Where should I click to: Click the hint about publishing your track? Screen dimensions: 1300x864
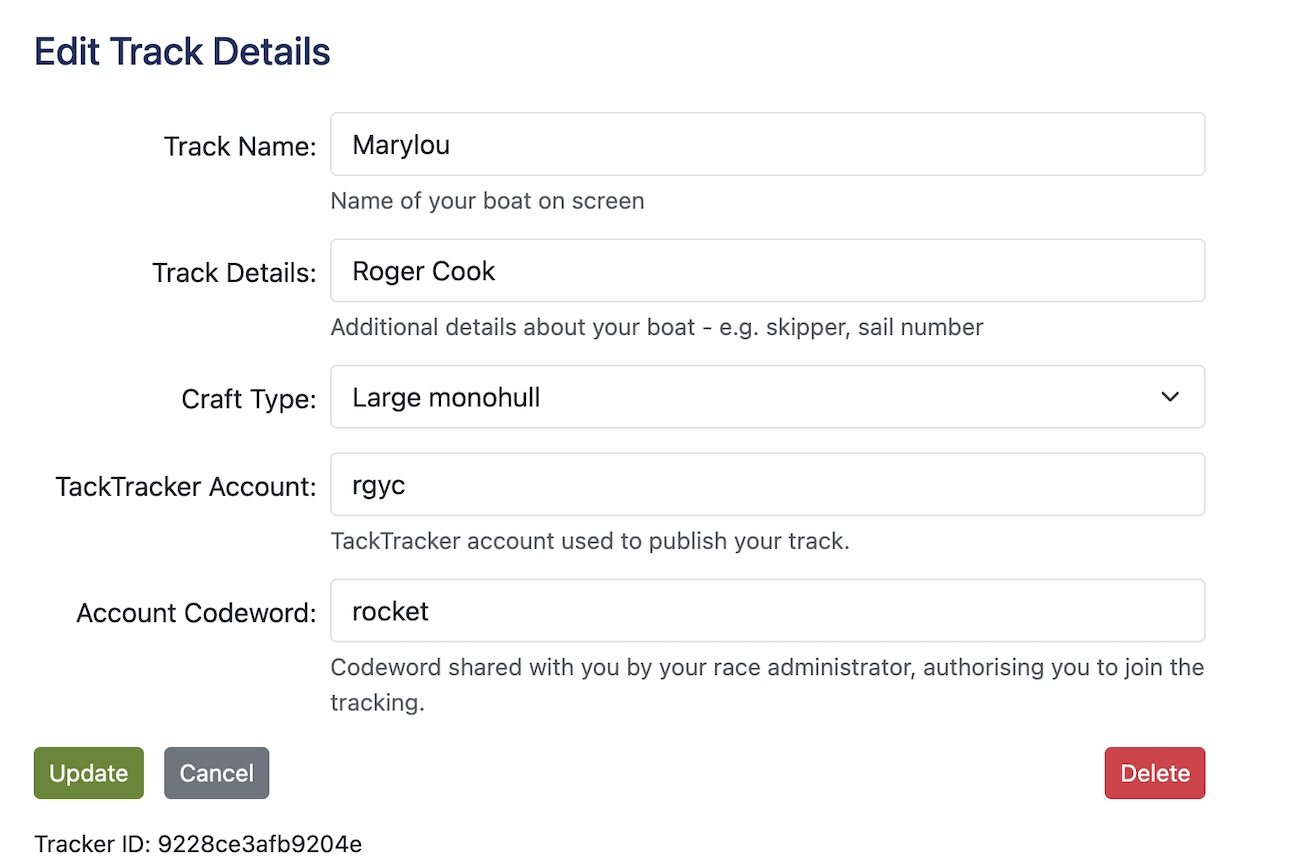tap(589, 541)
